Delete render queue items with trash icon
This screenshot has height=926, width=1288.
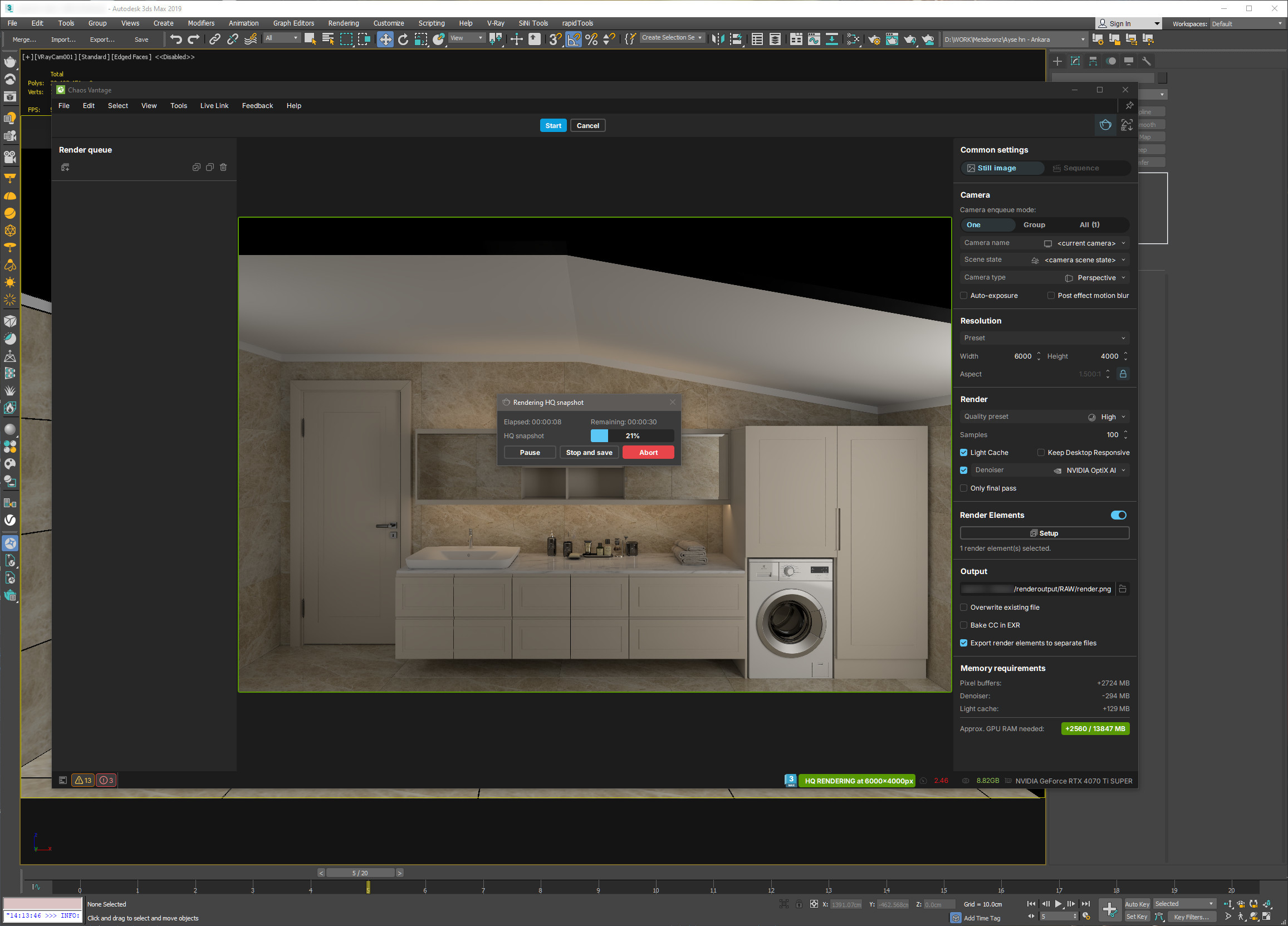(x=223, y=167)
